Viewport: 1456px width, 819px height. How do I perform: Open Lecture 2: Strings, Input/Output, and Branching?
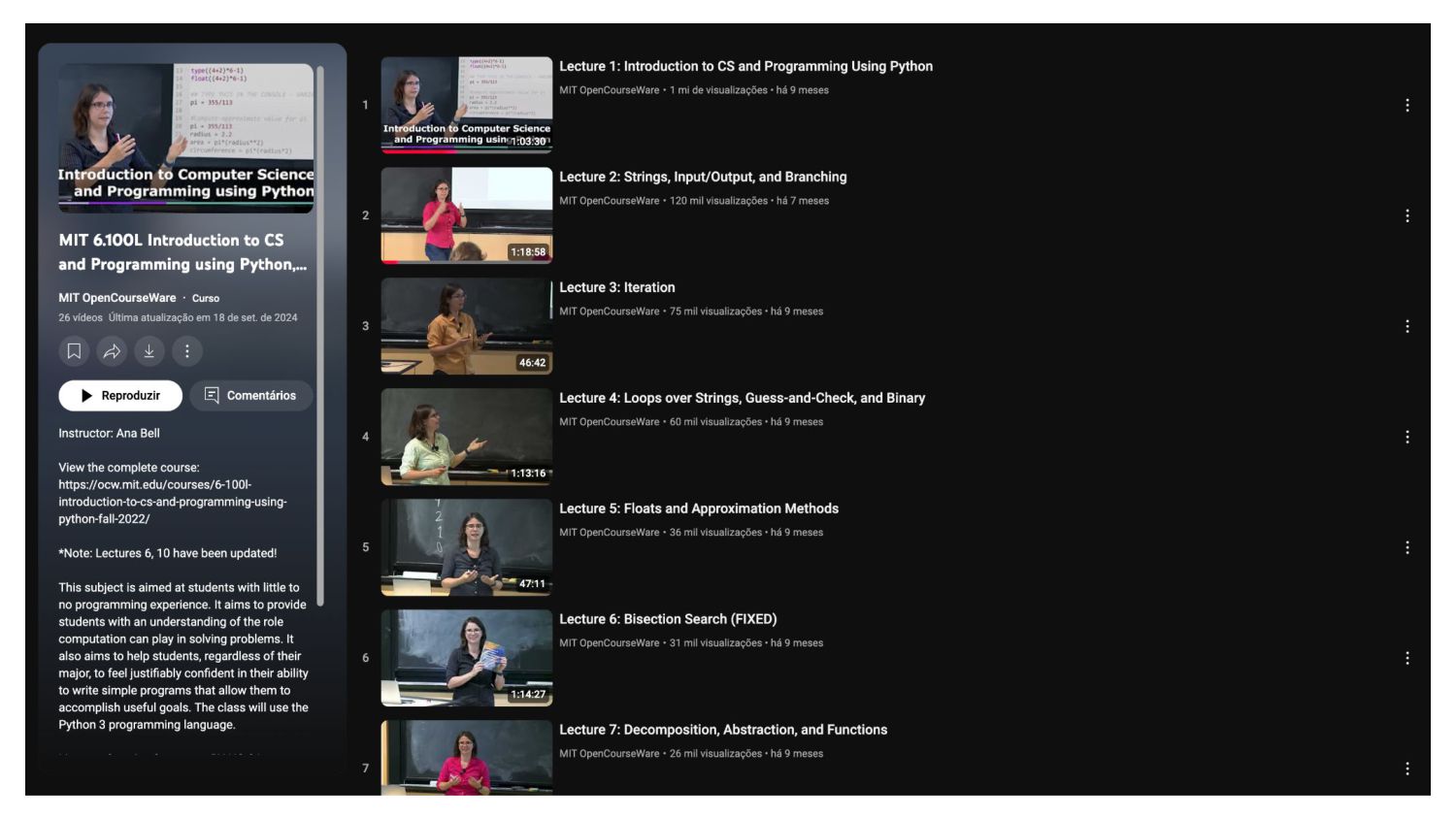point(703,177)
